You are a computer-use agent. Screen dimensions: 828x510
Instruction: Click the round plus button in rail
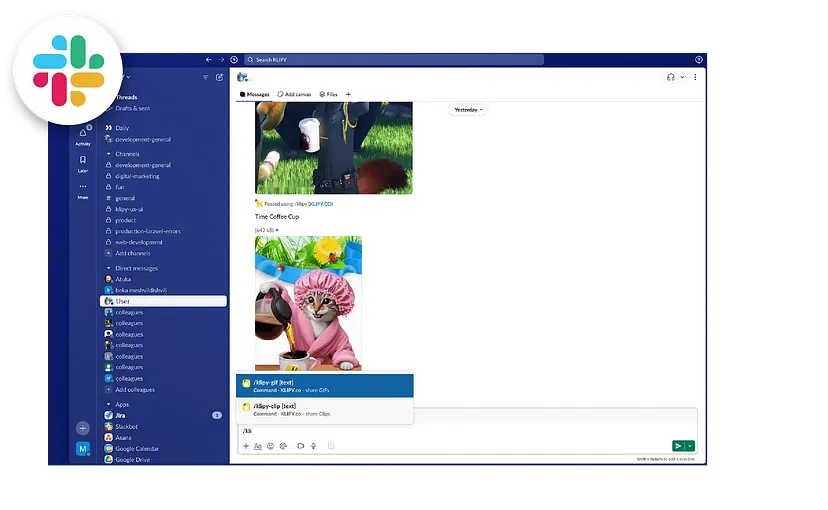[x=82, y=428]
